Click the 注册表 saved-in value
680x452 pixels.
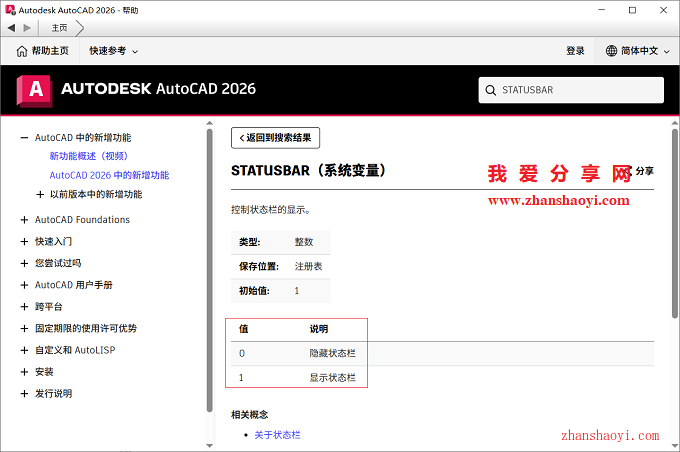coord(308,266)
